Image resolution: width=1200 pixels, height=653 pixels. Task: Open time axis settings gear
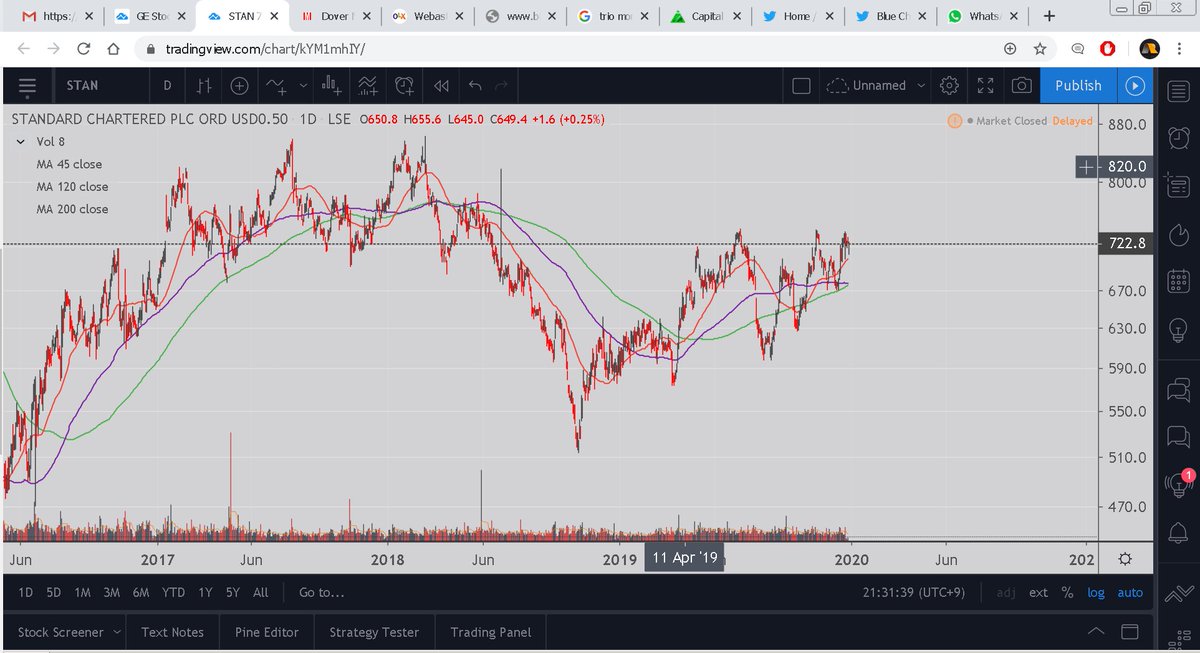[x=1125, y=558]
